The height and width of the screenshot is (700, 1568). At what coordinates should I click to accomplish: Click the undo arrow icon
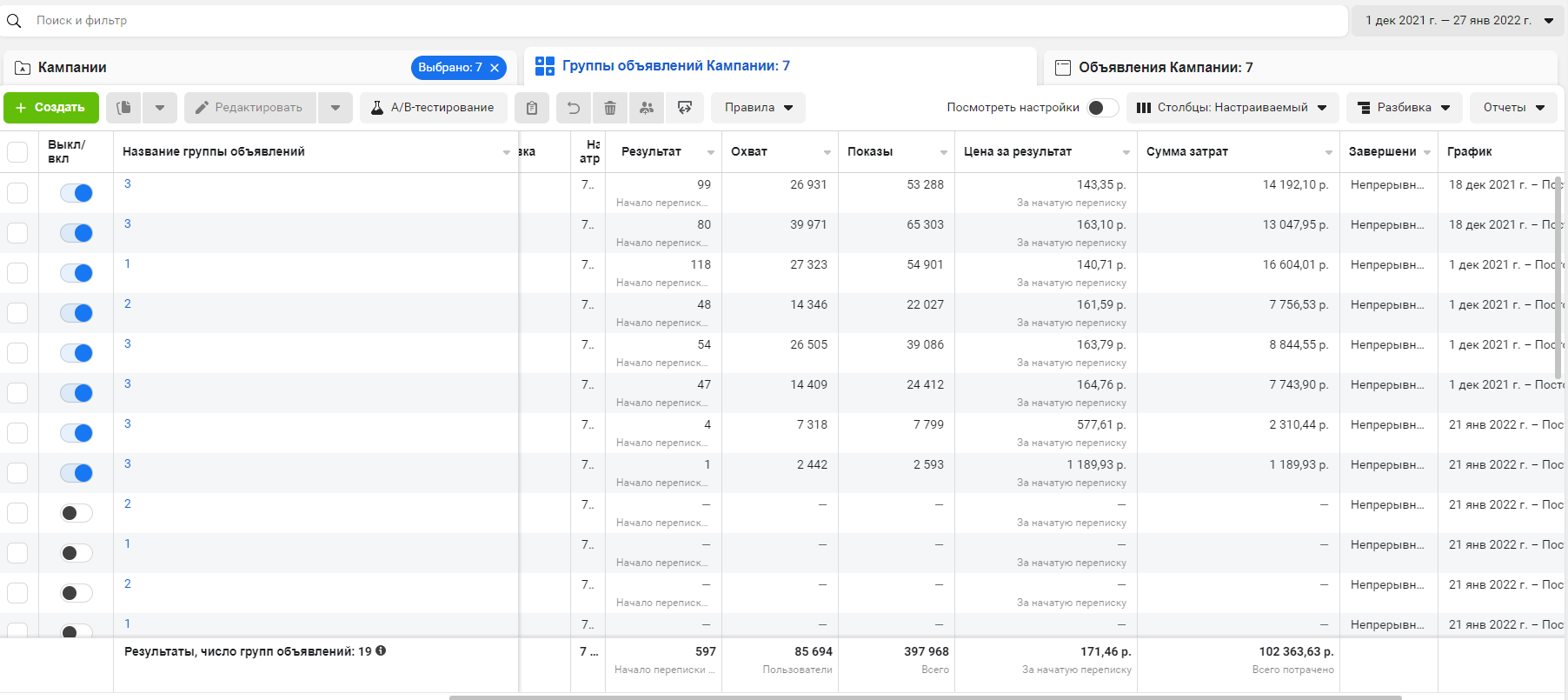[574, 108]
